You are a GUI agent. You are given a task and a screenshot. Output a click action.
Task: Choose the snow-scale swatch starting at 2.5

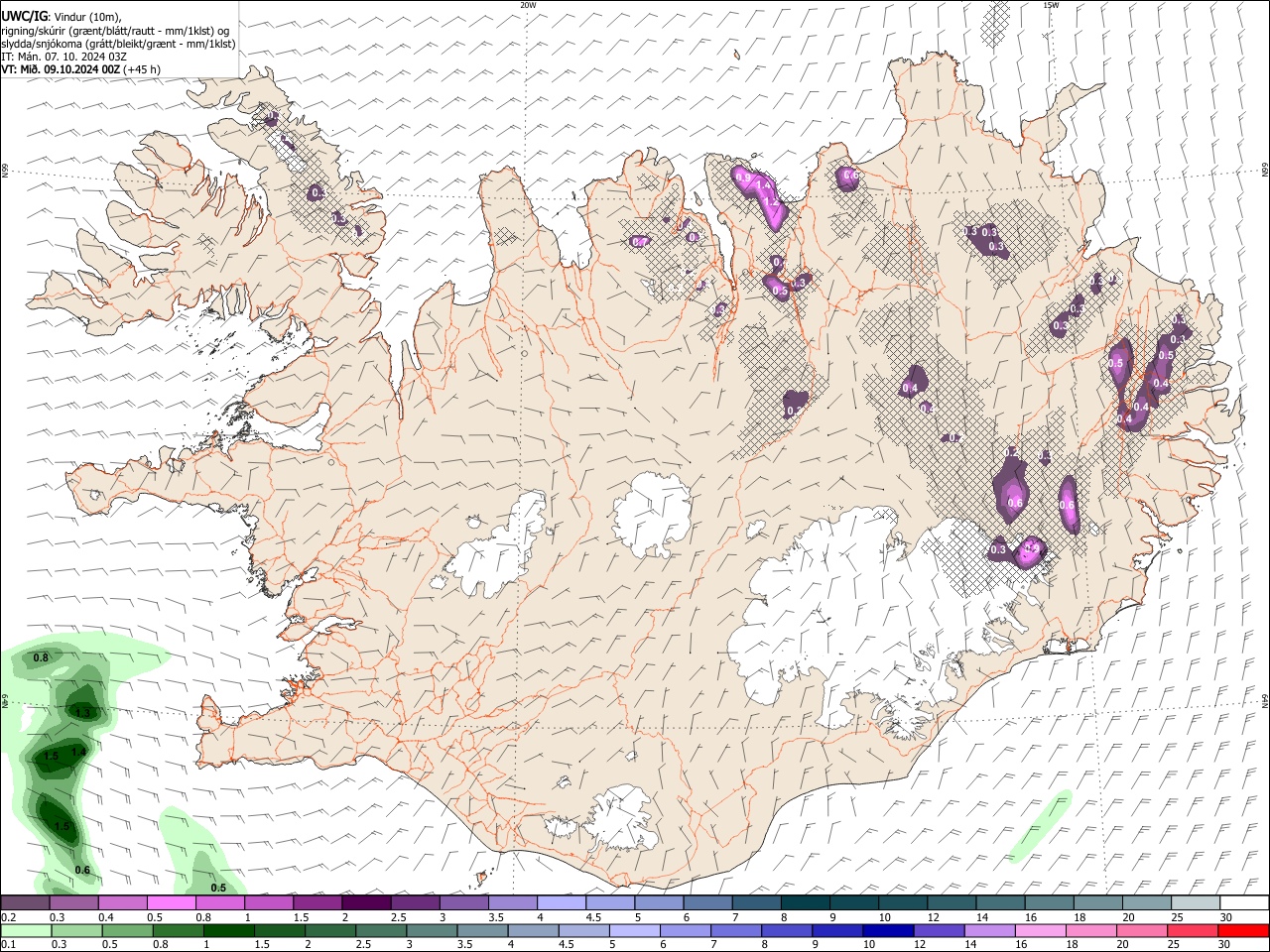tap(415, 902)
